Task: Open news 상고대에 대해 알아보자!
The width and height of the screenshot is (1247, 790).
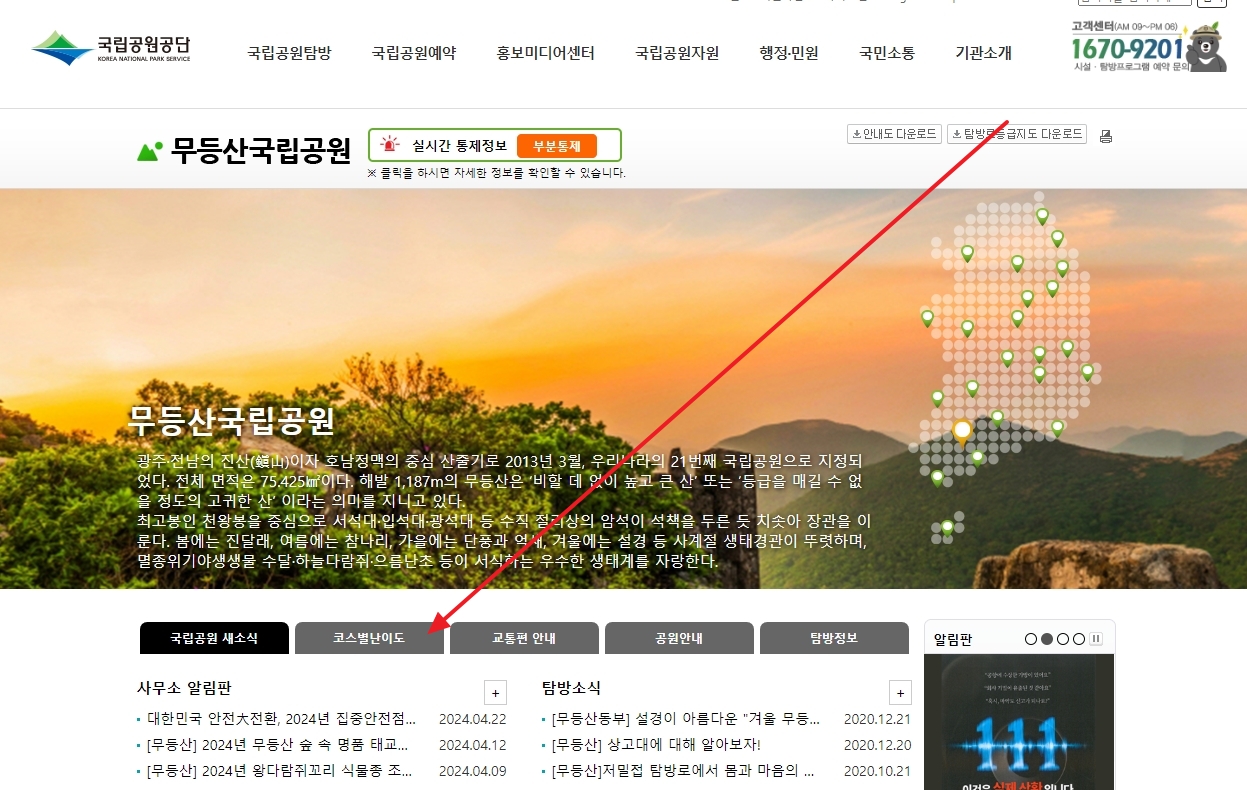Action: pos(656,744)
